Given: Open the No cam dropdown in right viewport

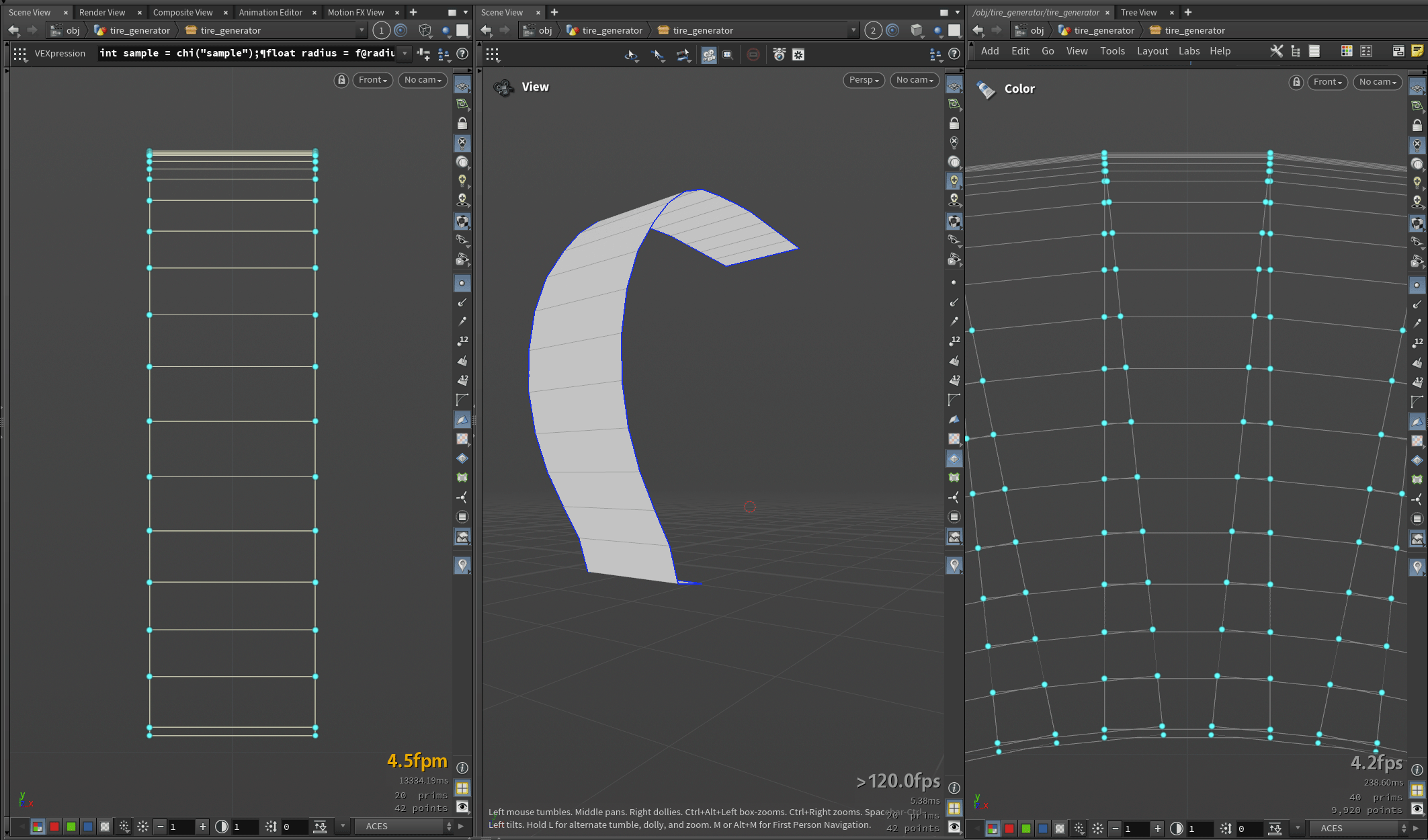Looking at the screenshot, I should point(1378,82).
